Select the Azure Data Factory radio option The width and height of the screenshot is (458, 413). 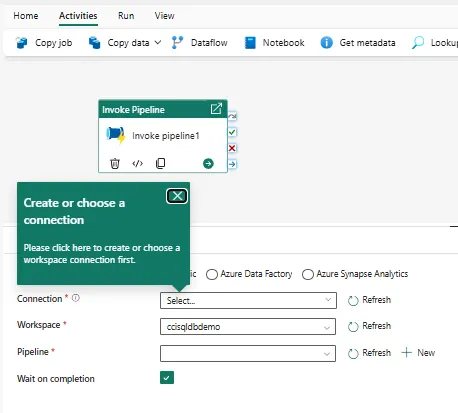(x=212, y=274)
